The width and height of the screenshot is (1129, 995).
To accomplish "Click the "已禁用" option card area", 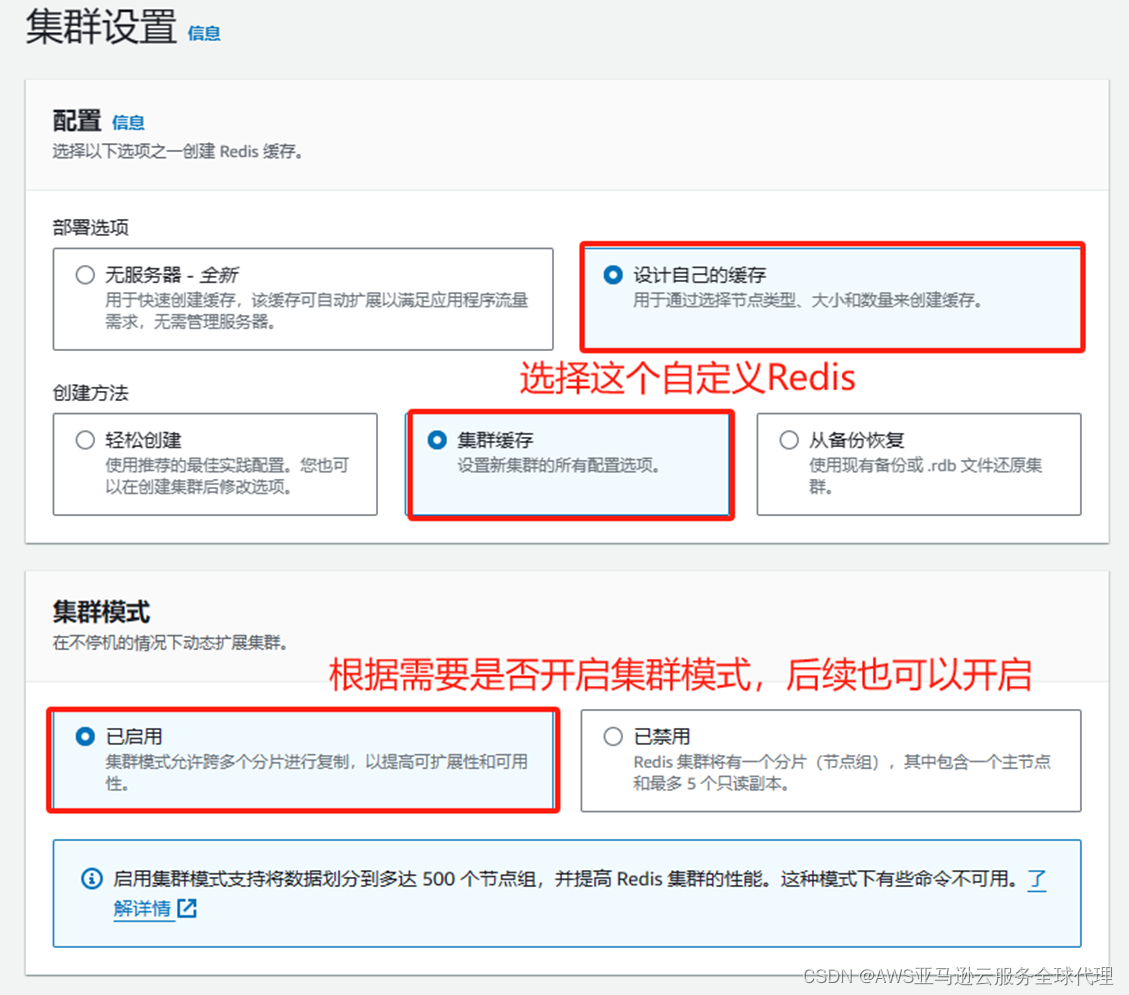I will click(x=830, y=760).
